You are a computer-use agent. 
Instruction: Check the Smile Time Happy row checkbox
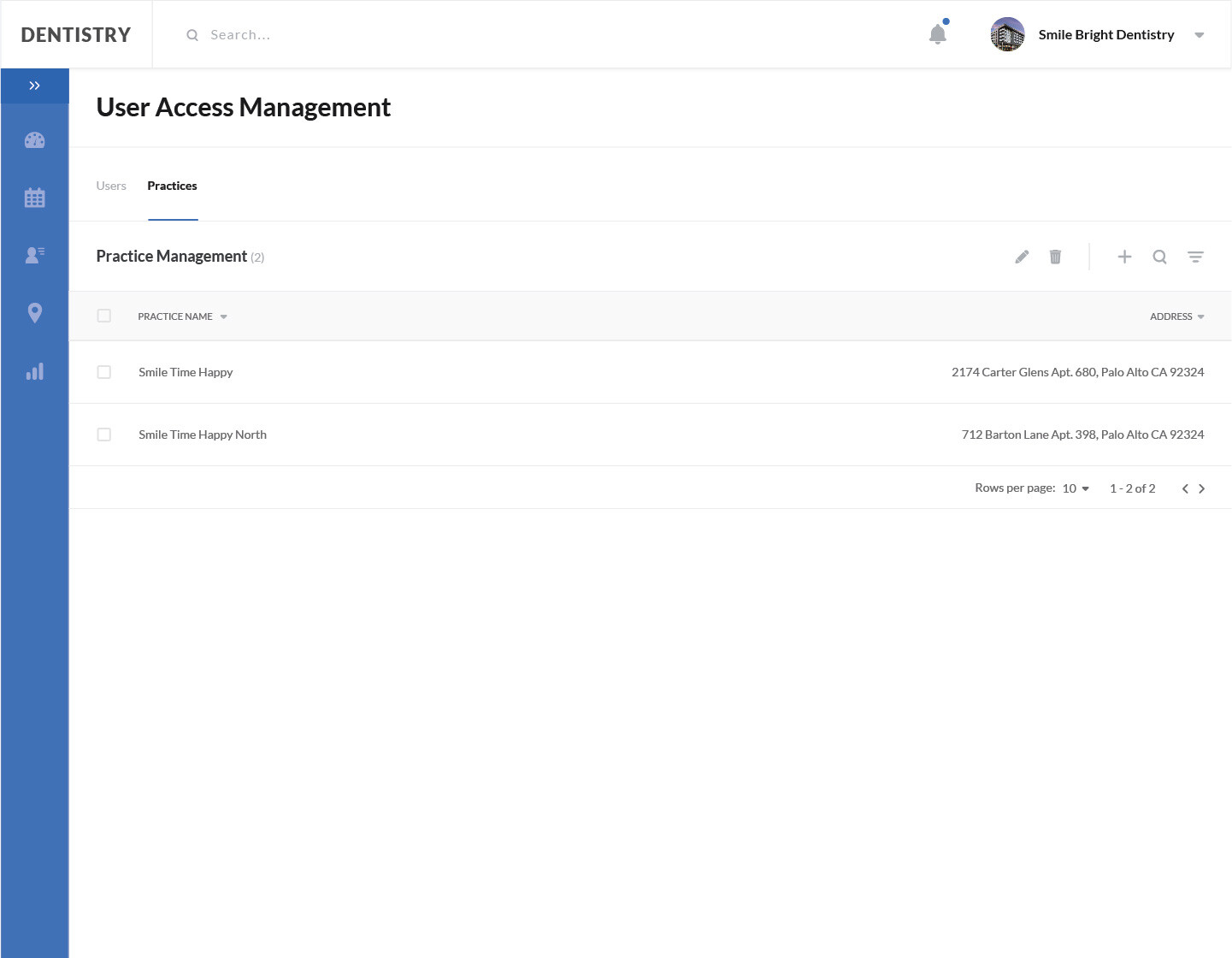104,372
